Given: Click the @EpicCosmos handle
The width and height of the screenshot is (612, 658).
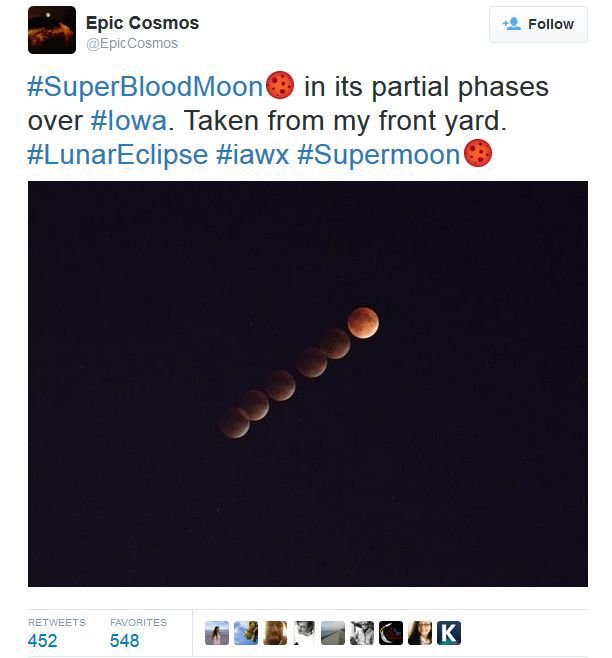Looking at the screenshot, I should tap(132, 43).
